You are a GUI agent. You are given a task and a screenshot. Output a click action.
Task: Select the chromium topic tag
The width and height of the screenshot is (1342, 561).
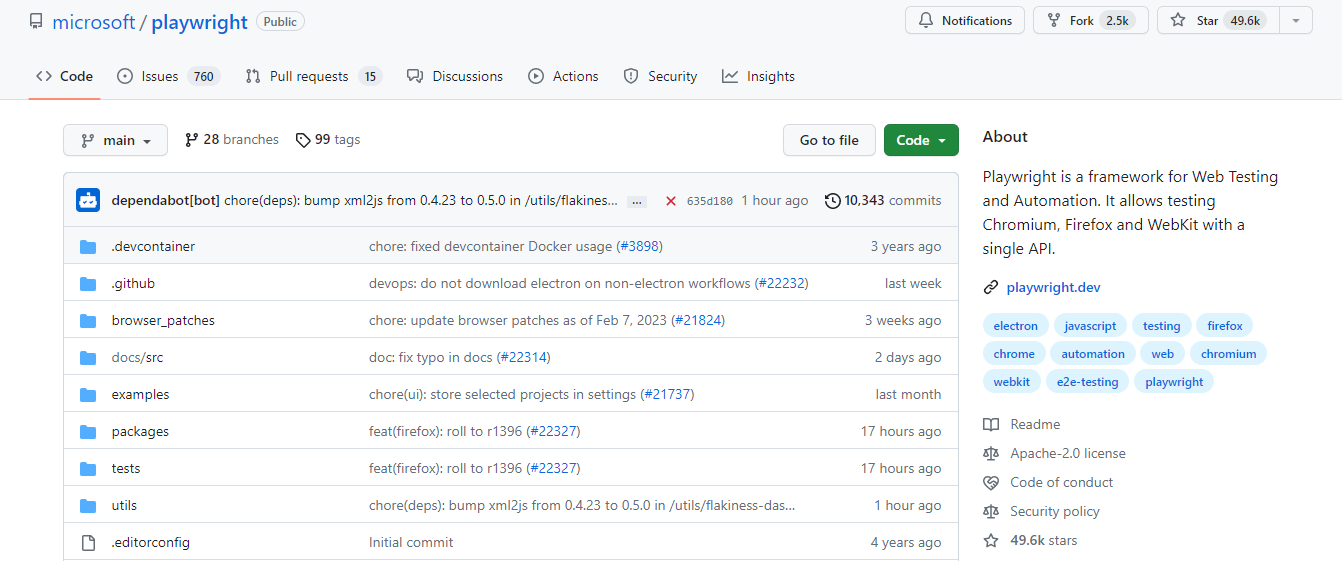1229,354
